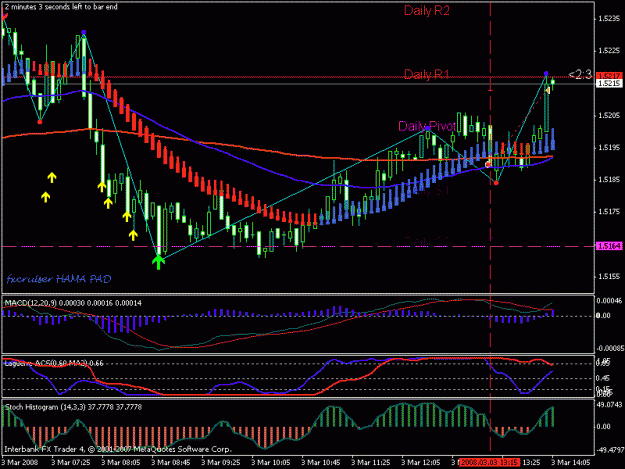Click the Laguerre-ACS indicator label
Screen dimensions: 625x469
pyautogui.click(x=54, y=363)
